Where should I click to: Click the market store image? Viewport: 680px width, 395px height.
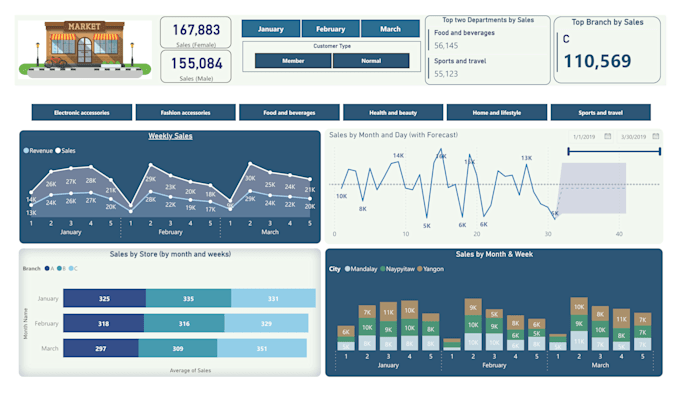point(85,49)
